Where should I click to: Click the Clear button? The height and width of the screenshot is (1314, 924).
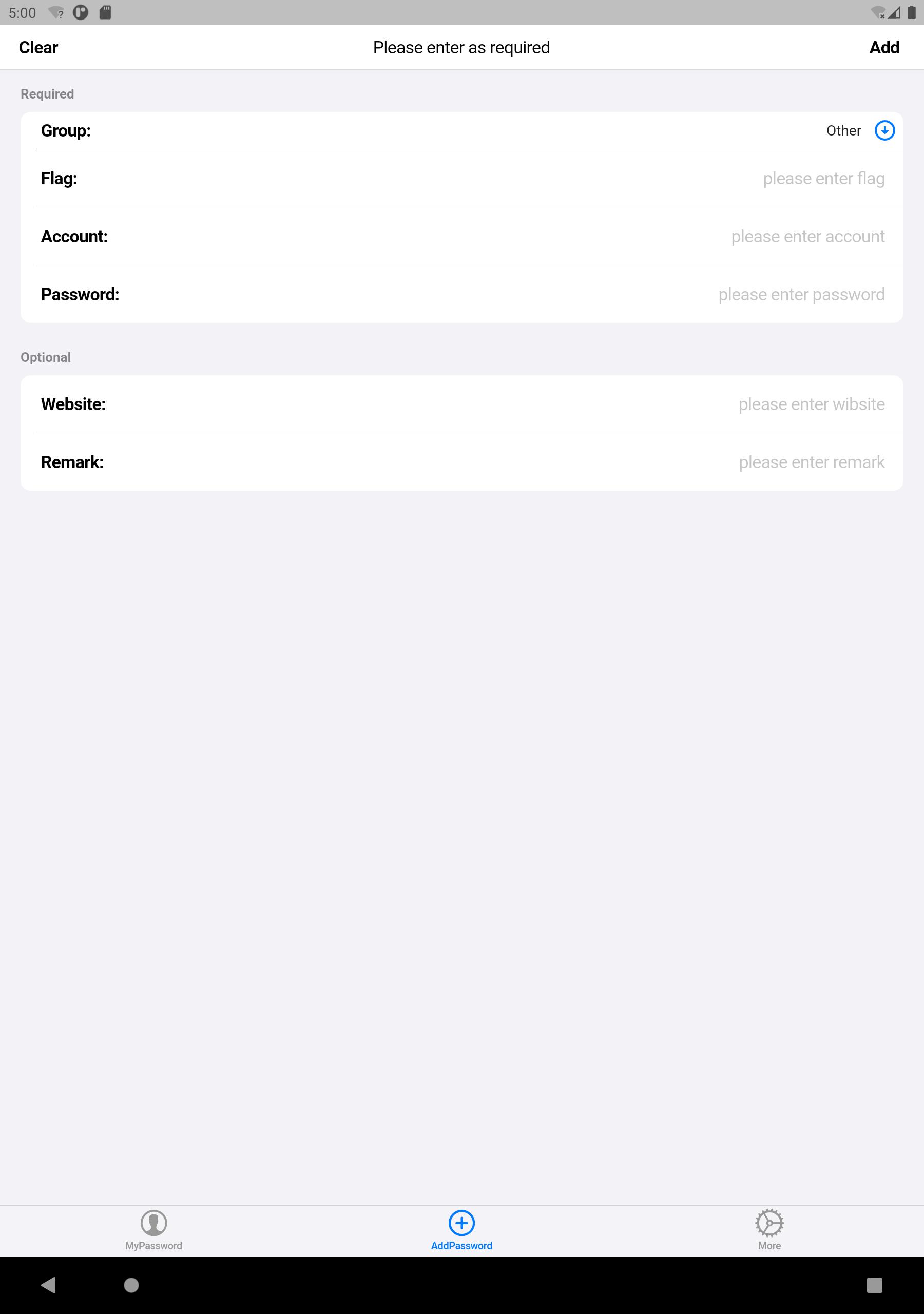click(38, 48)
